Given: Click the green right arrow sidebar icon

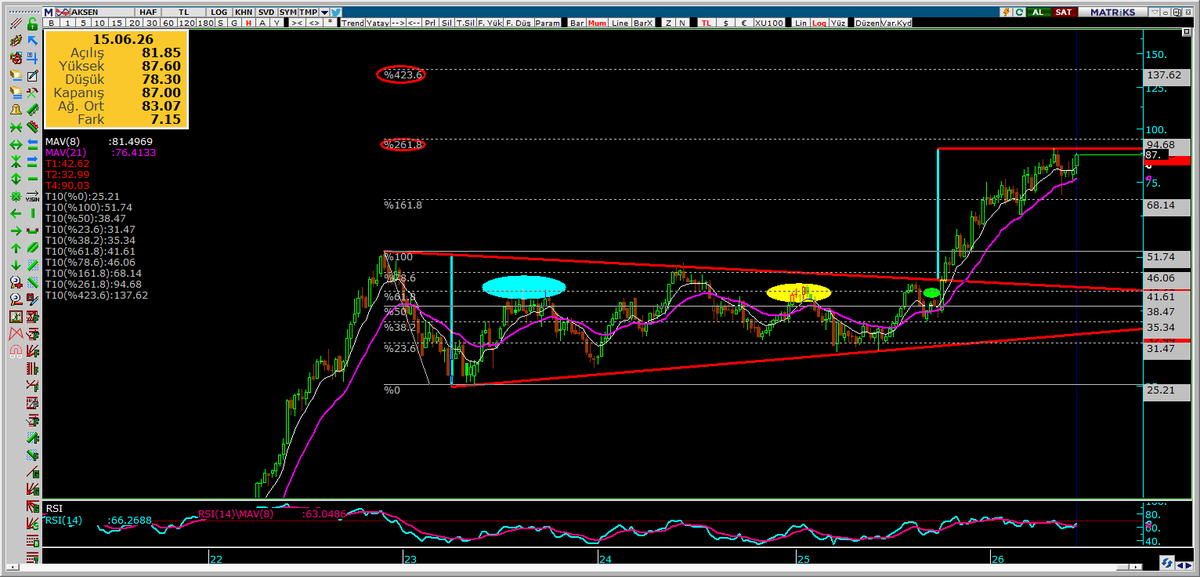Looking at the screenshot, I should coord(16,230).
